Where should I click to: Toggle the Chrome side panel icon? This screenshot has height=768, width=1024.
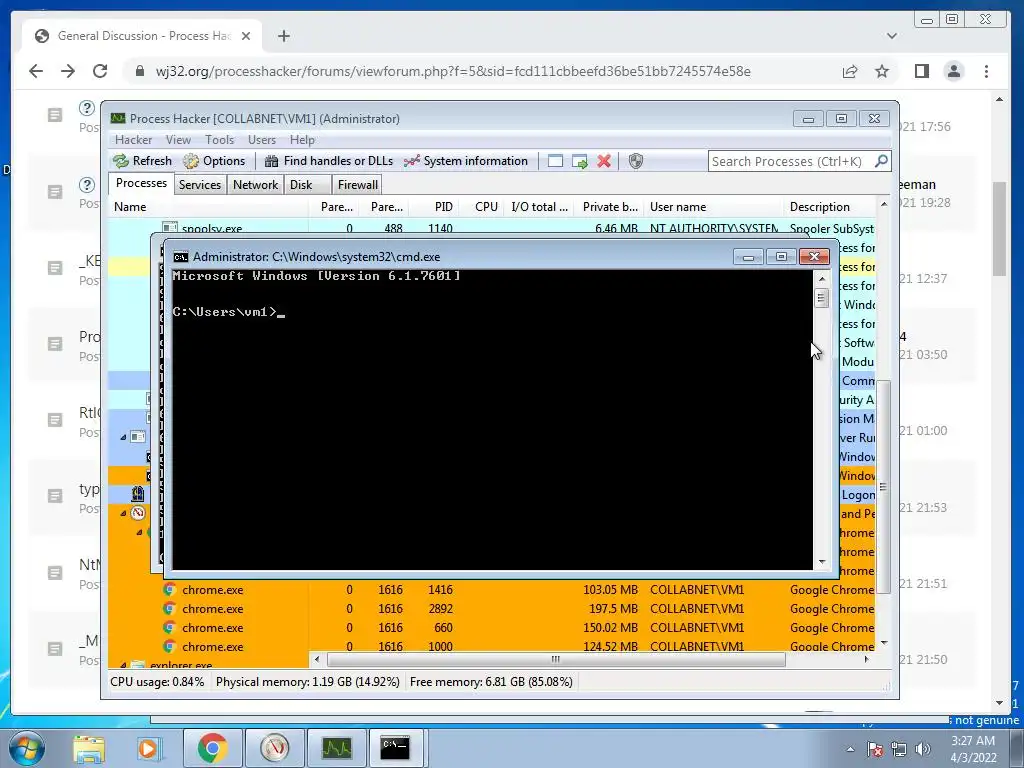tap(921, 71)
